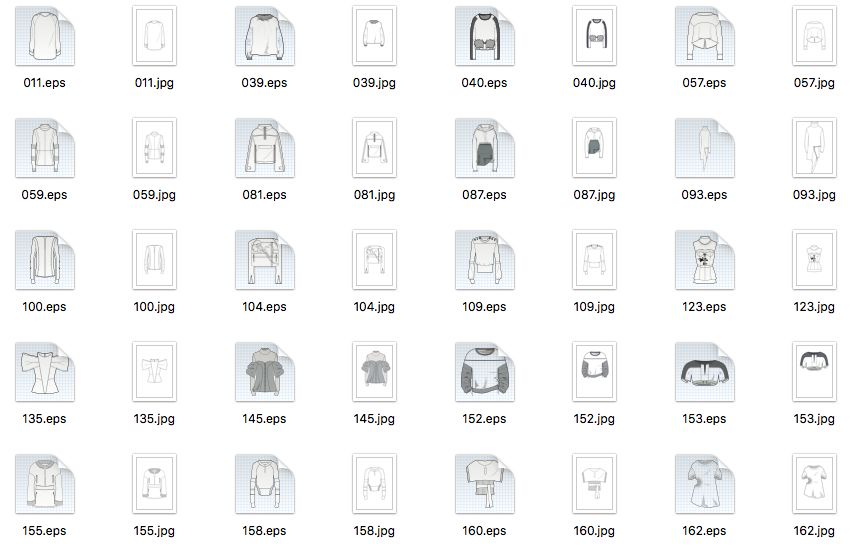
Task: Select the 123.jpg thumbnail
Action: pos(814,260)
